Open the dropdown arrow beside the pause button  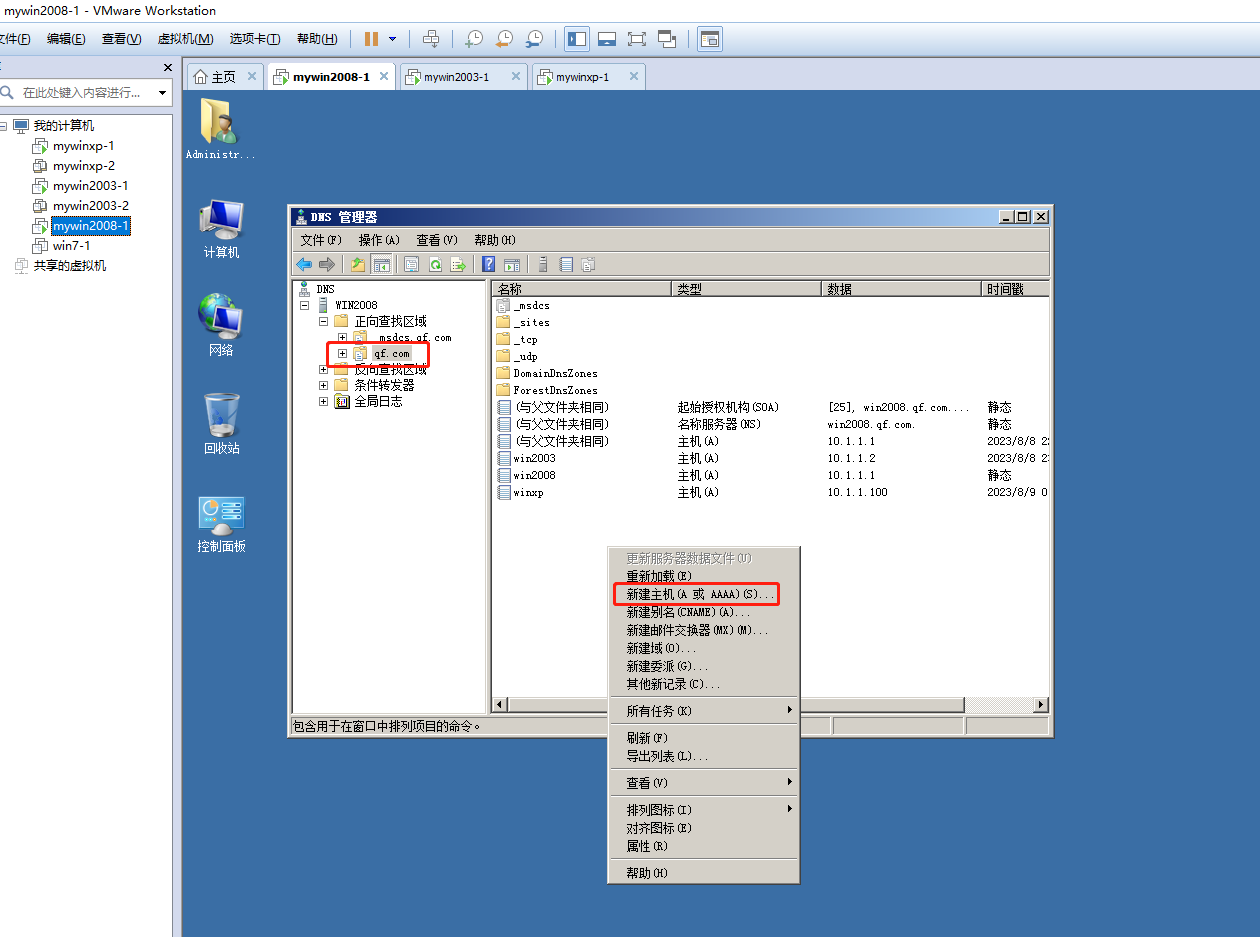tap(392, 39)
